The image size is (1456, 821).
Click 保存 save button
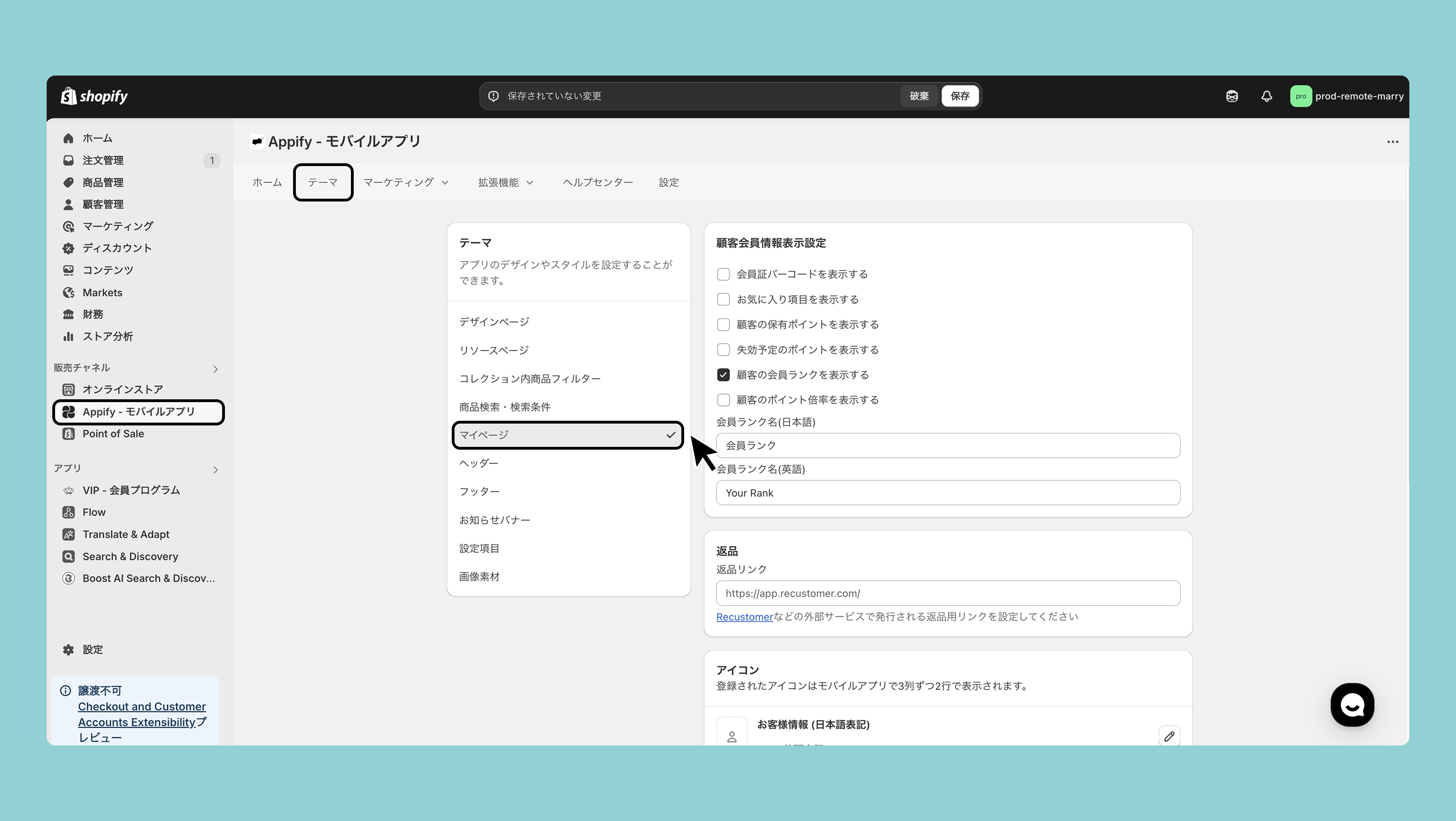click(x=960, y=96)
